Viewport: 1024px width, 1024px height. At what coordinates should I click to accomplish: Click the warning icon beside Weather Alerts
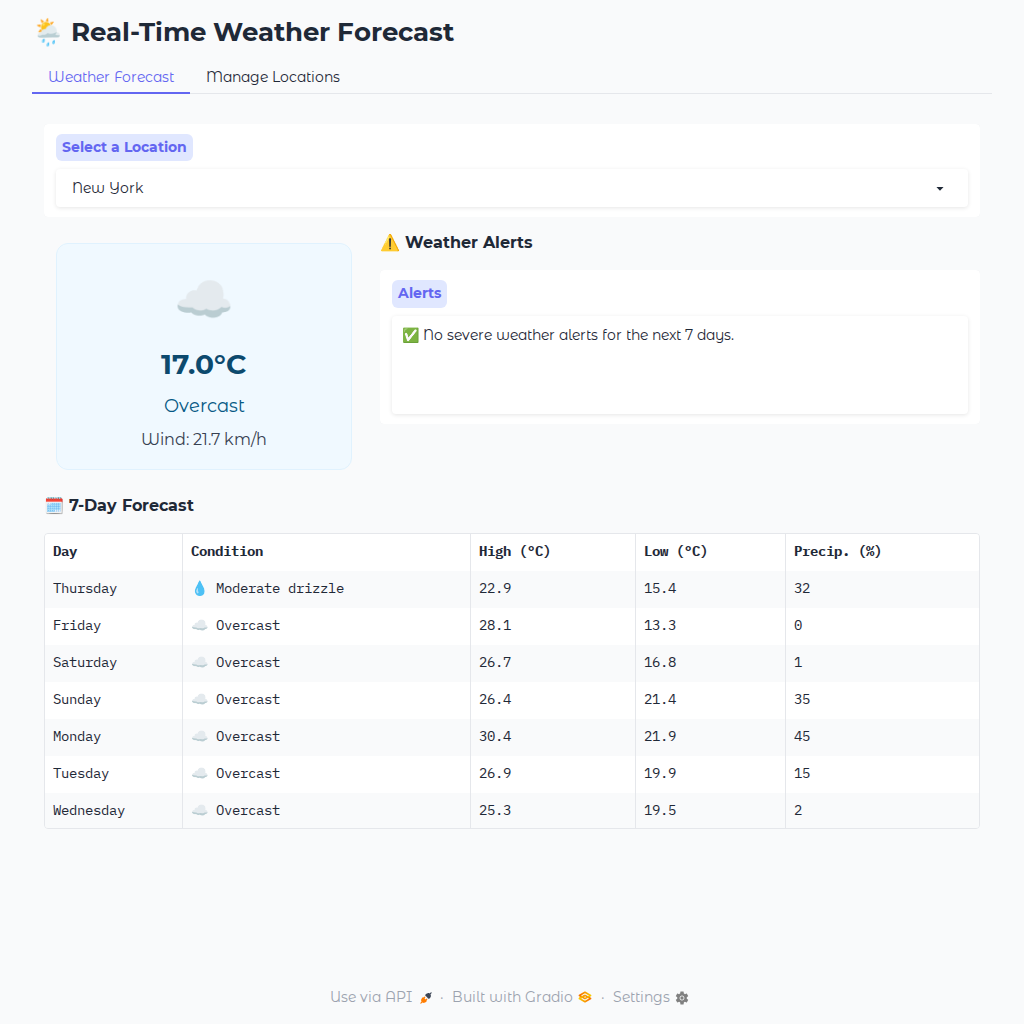(390, 243)
